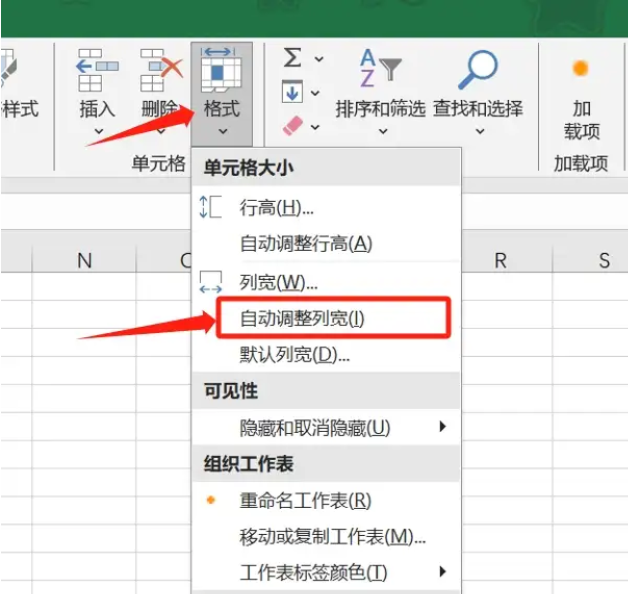Click the 插入 button label
Viewport: 628px width, 594px height.
click(x=97, y=109)
